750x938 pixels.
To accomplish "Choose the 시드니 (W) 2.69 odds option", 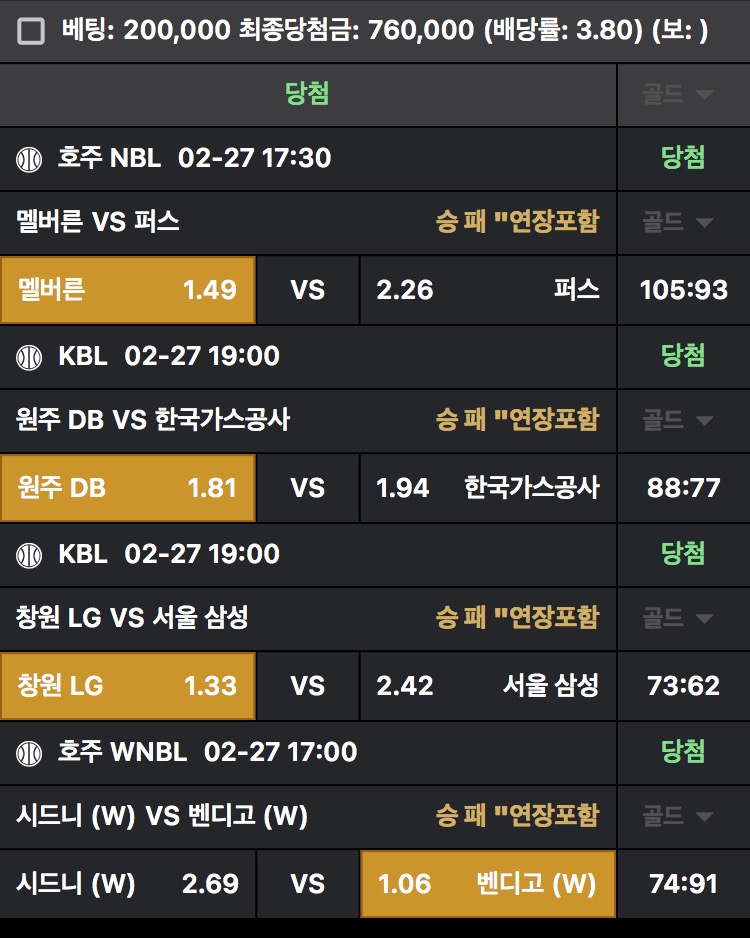I will coord(128,884).
